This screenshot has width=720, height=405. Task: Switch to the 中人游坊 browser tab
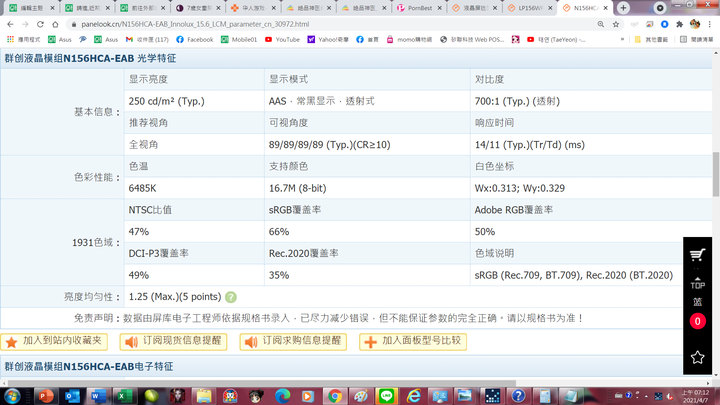pyautogui.click(x=253, y=8)
